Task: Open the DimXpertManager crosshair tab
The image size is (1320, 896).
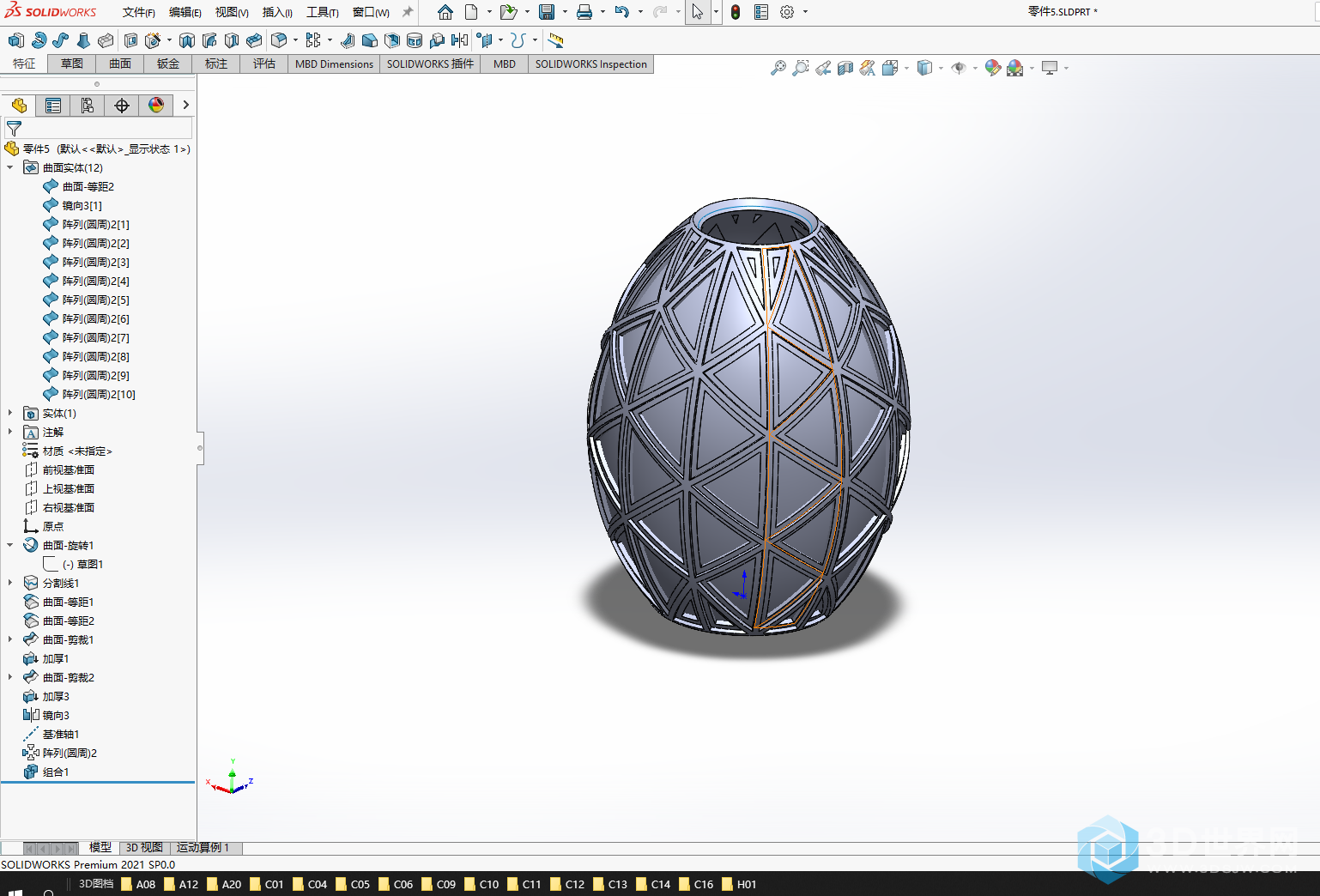Action: click(x=122, y=106)
